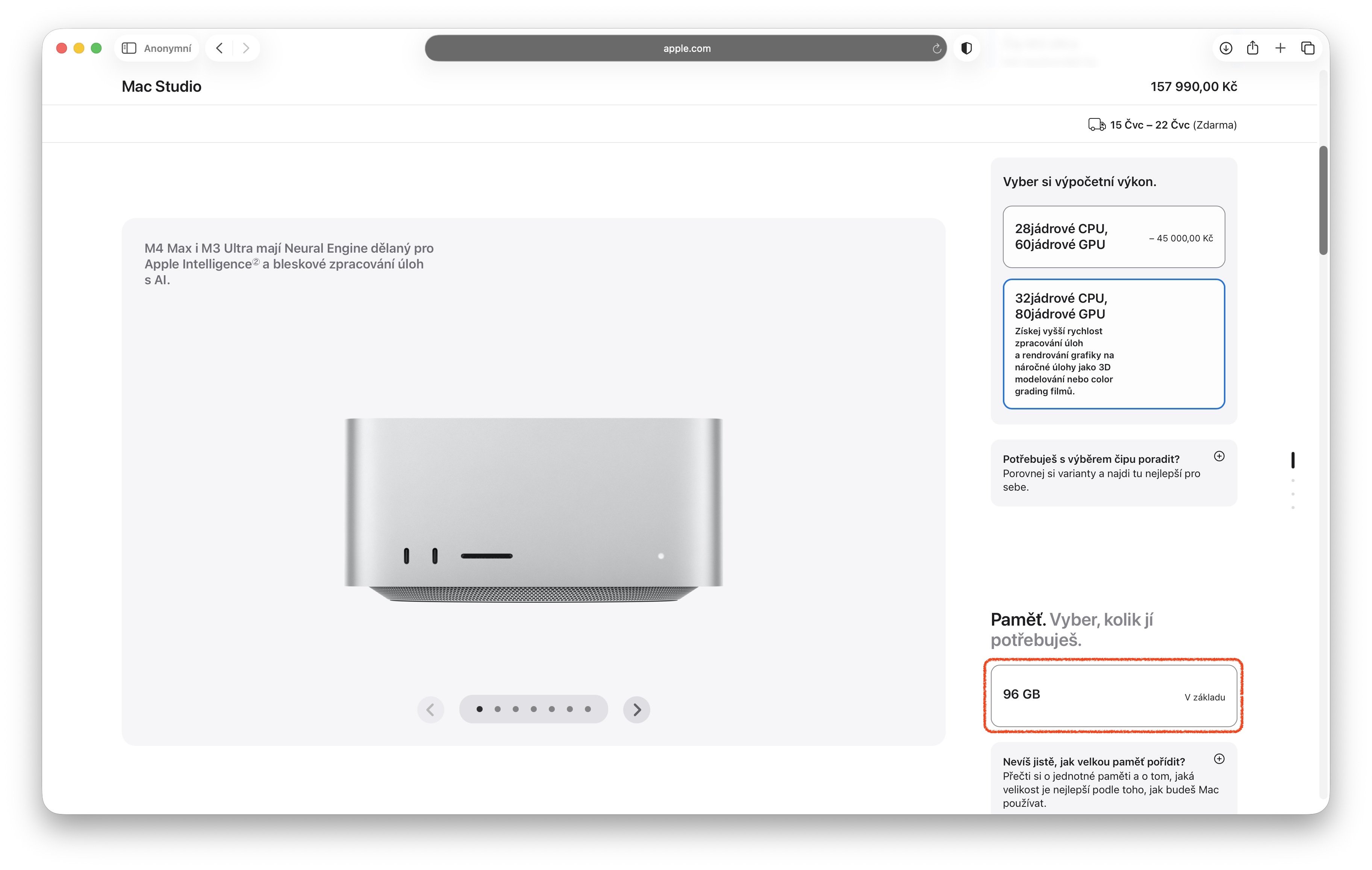
Task: Click the "Vyber si výpočetní výkon." heading
Action: tap(1079, 182)
